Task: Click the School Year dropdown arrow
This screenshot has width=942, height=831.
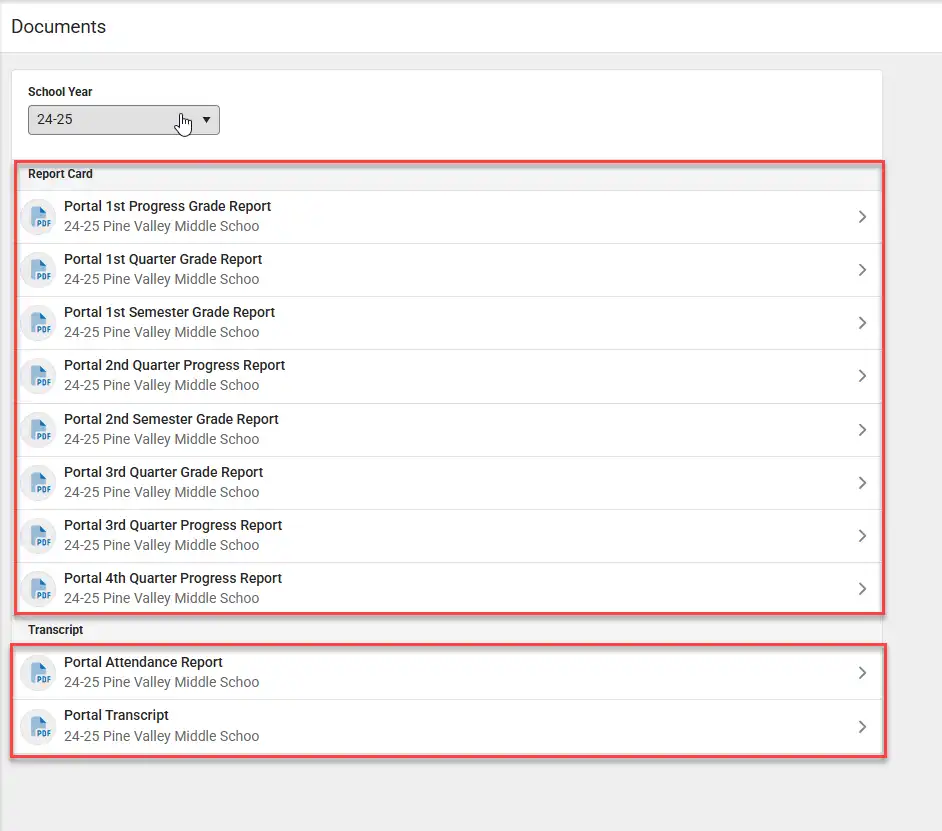Action: click(x=206, y=120)
